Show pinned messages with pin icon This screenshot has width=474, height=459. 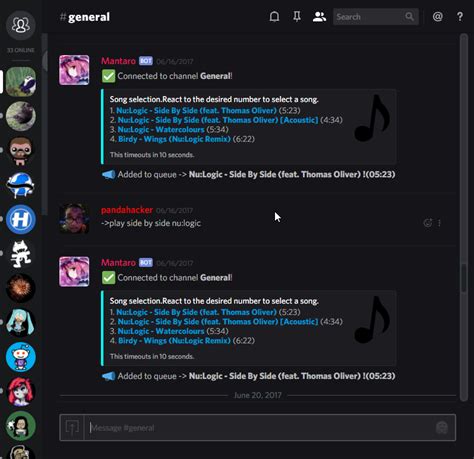(x=297, y=17)
